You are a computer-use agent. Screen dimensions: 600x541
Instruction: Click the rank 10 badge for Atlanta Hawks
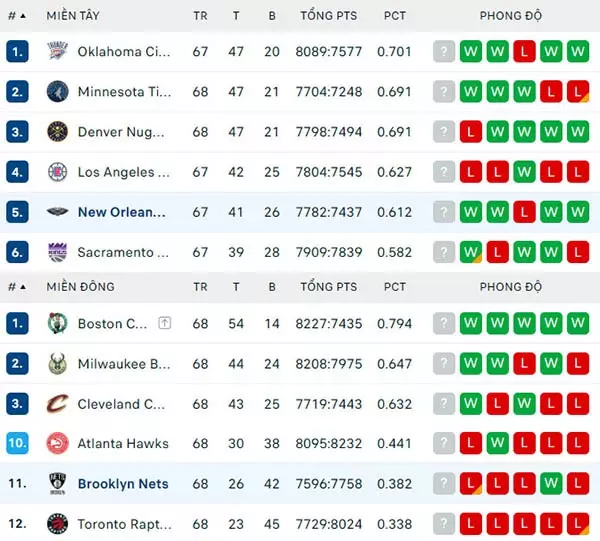(17, 443)
